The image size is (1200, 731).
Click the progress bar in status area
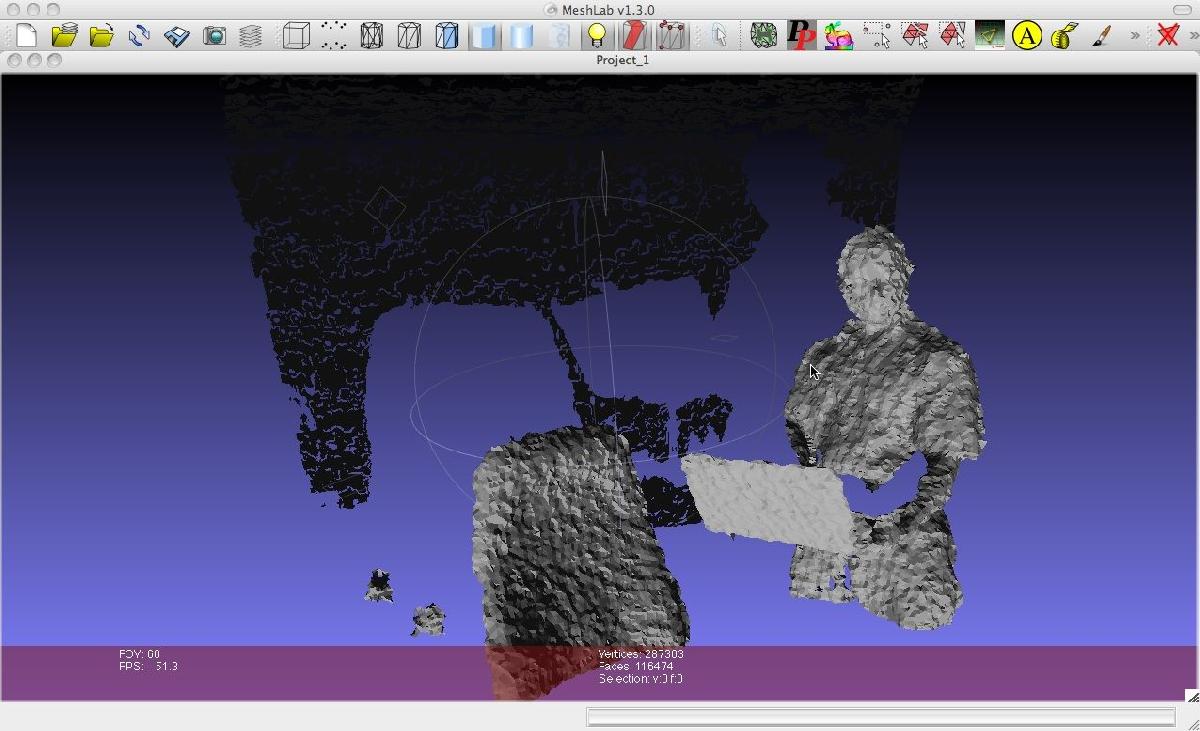click(880, 717)
